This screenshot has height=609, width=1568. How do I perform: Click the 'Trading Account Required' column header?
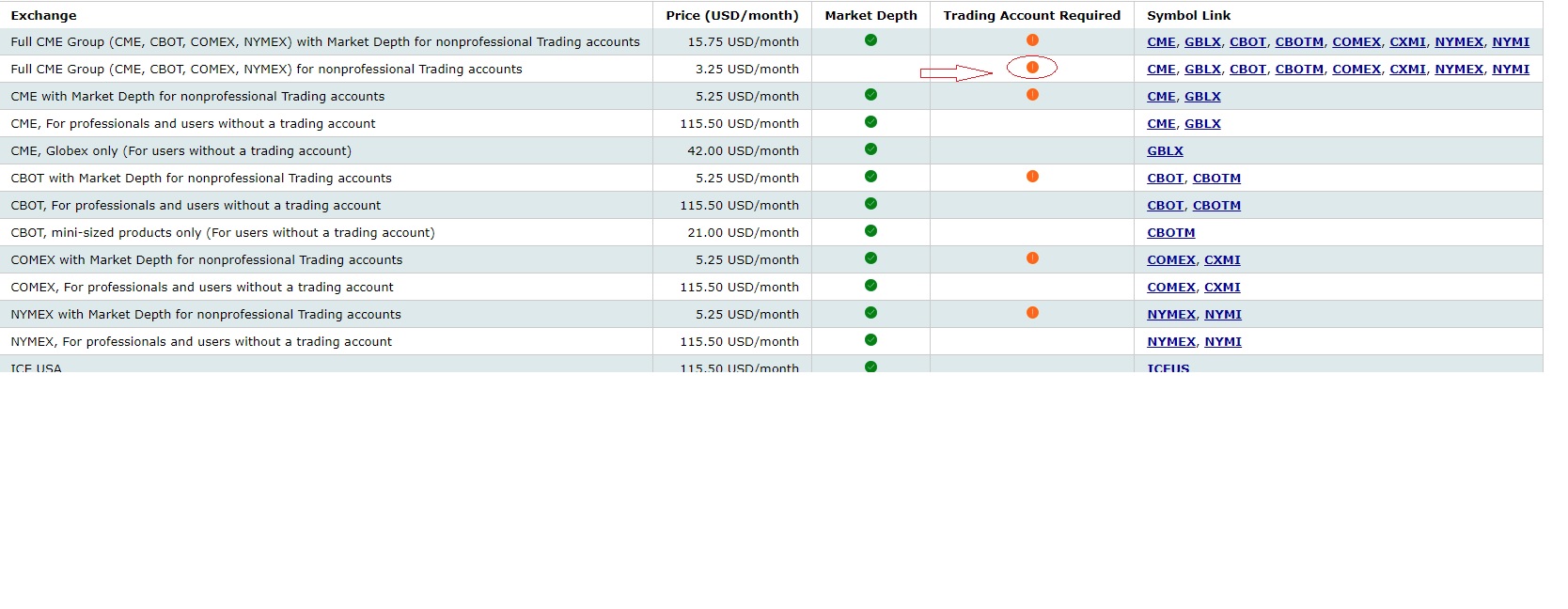(x=1032, y=15)
